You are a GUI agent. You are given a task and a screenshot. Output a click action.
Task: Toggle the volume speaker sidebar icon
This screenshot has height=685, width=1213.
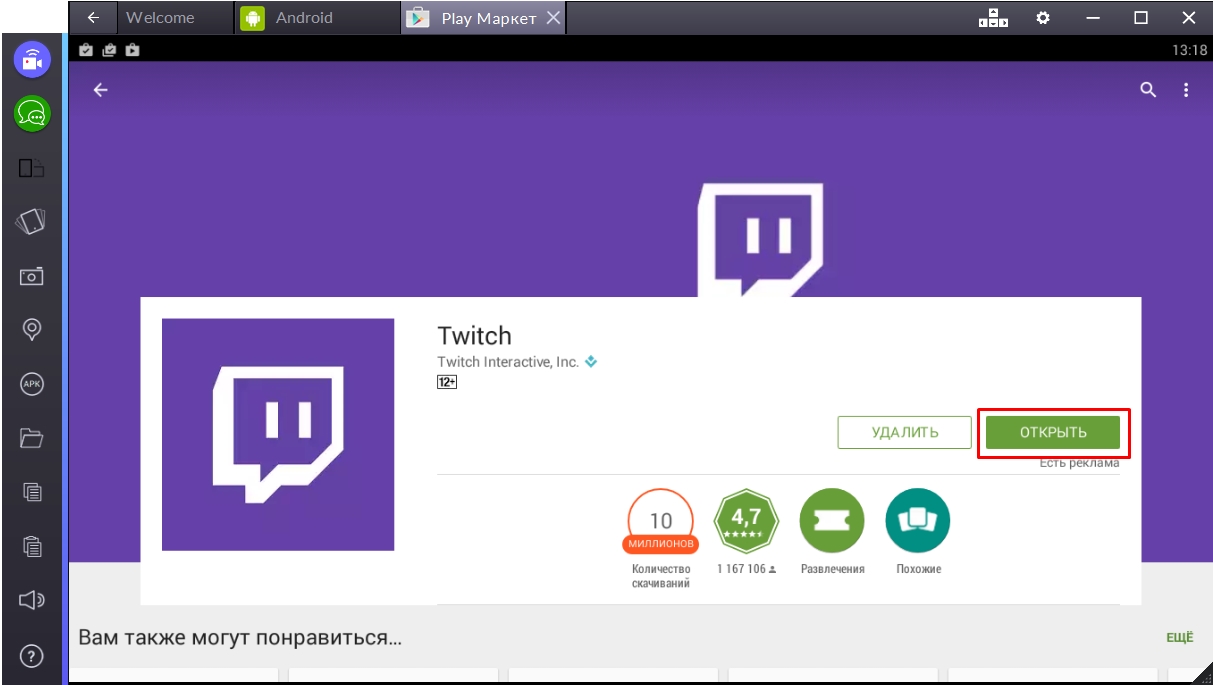tap(32, 600)
